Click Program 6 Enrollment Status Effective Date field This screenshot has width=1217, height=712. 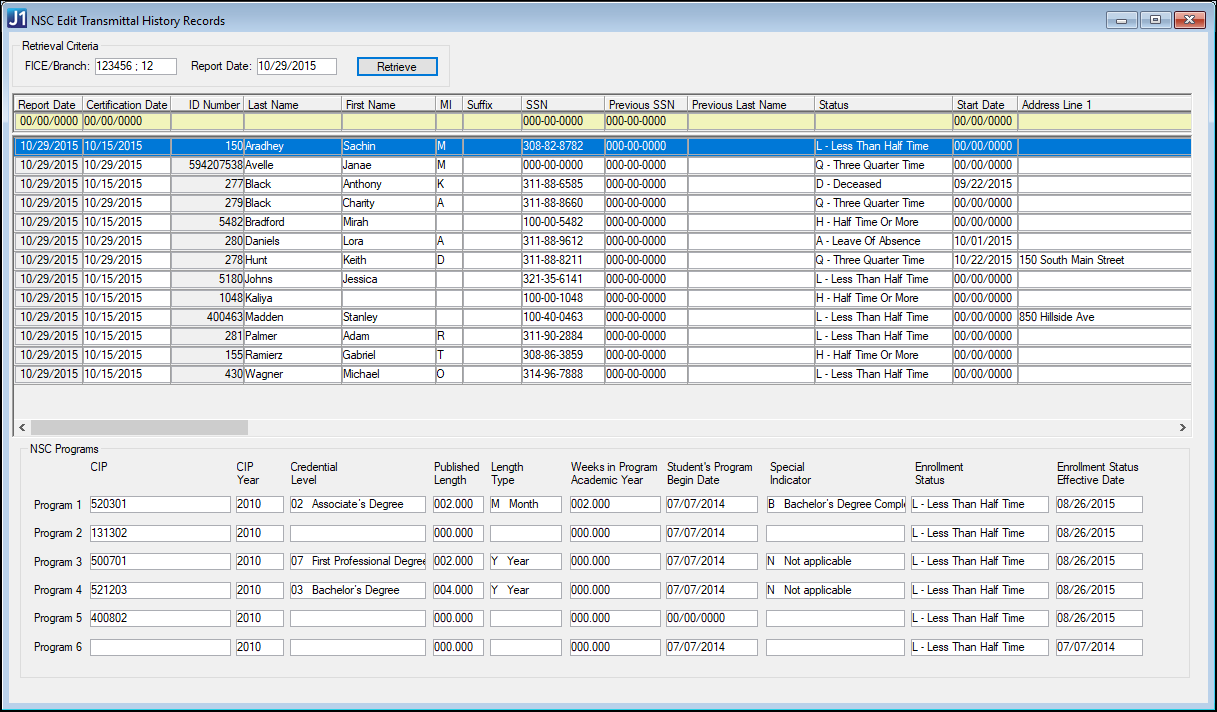1098,647
